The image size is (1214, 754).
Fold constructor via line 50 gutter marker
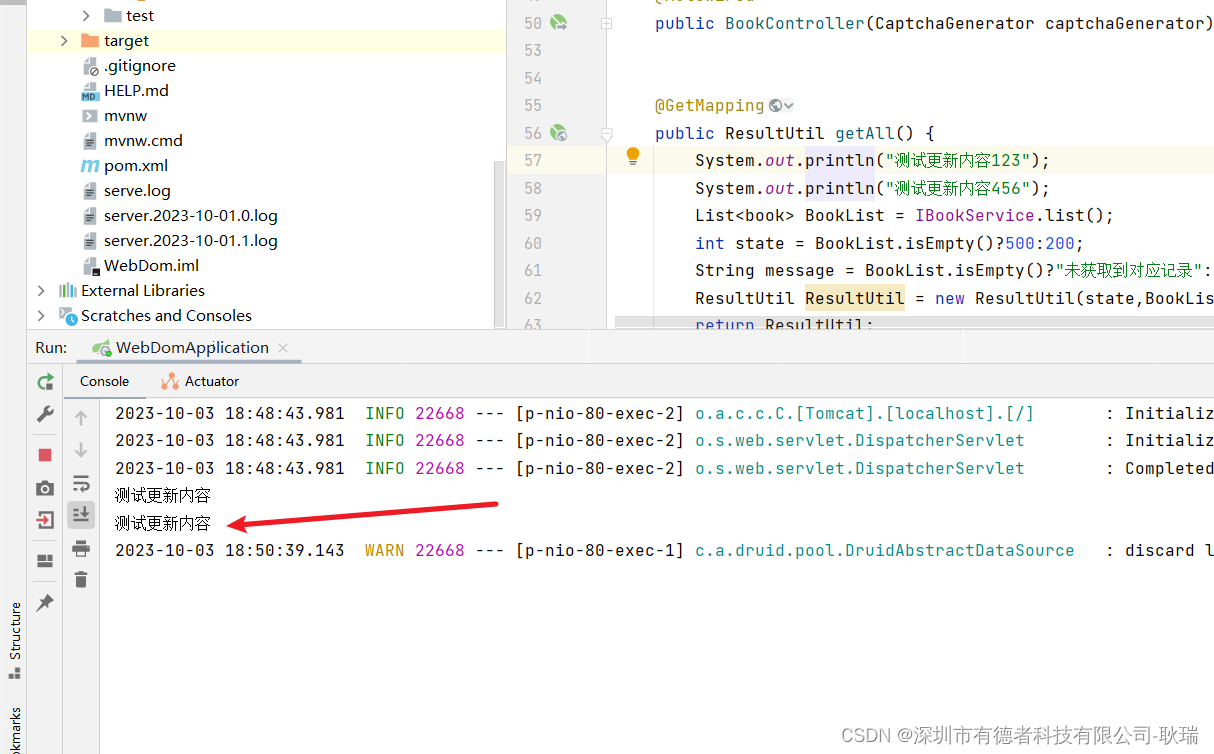coord(606,23)
